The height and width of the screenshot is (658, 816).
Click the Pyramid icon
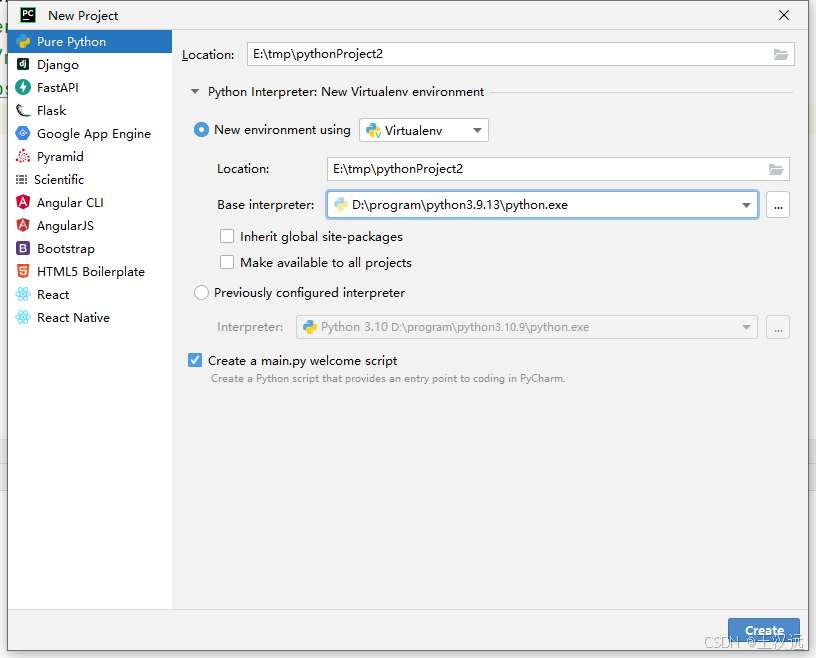coord(23,156)
